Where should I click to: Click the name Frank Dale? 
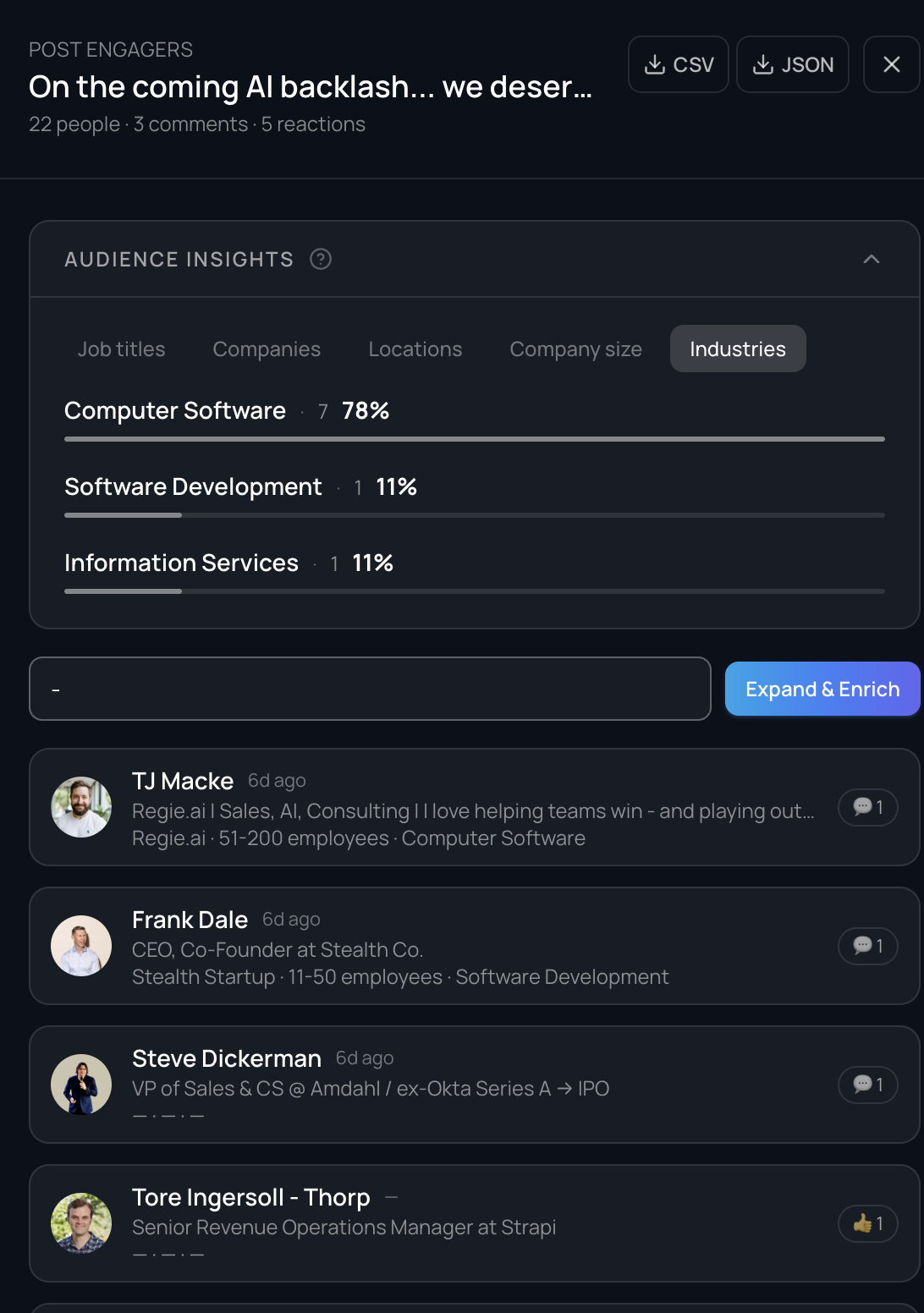click(x=190, y=920)
